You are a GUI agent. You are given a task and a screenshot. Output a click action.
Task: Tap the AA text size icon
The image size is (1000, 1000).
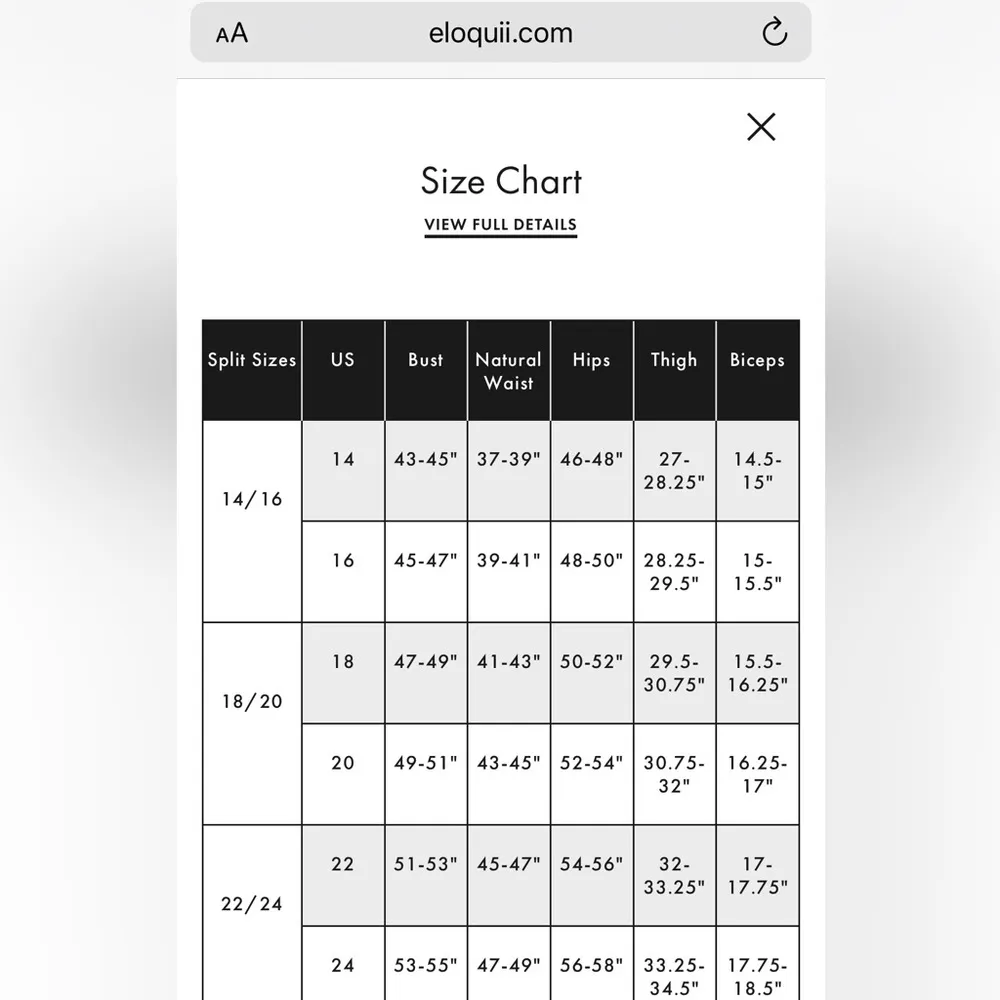click(232, 34)
